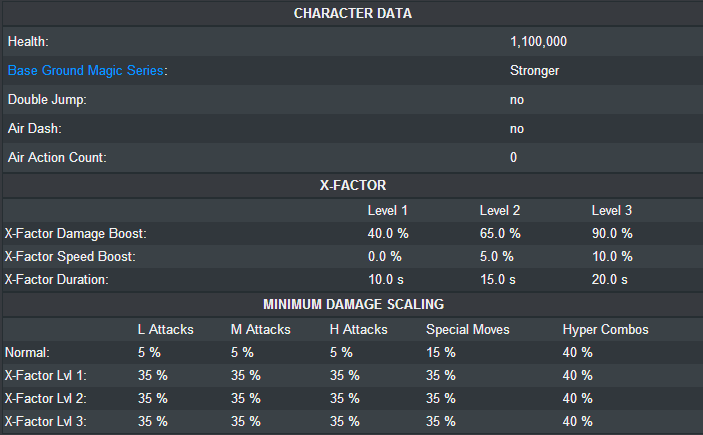Image resolution: width=703 pixels, height=435 pixels.
Task: Click the Air Action Count label
Action: [x=57, y=158]
